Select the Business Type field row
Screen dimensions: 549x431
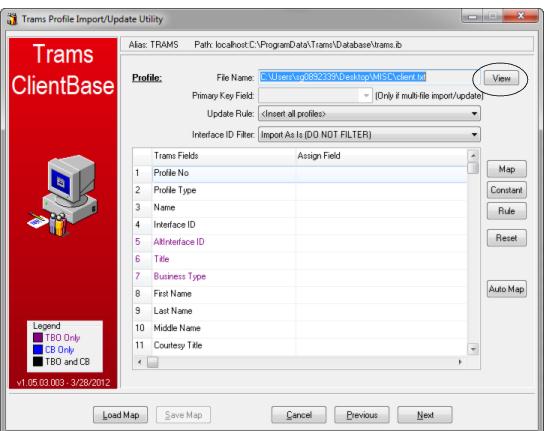pyautogui.click(x=300, y=276)
